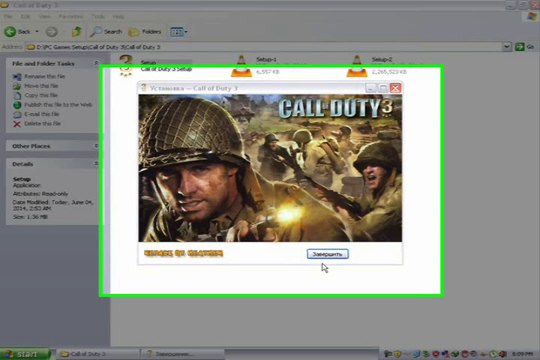Click the Завершить finish button in installer

coord(328,254)
